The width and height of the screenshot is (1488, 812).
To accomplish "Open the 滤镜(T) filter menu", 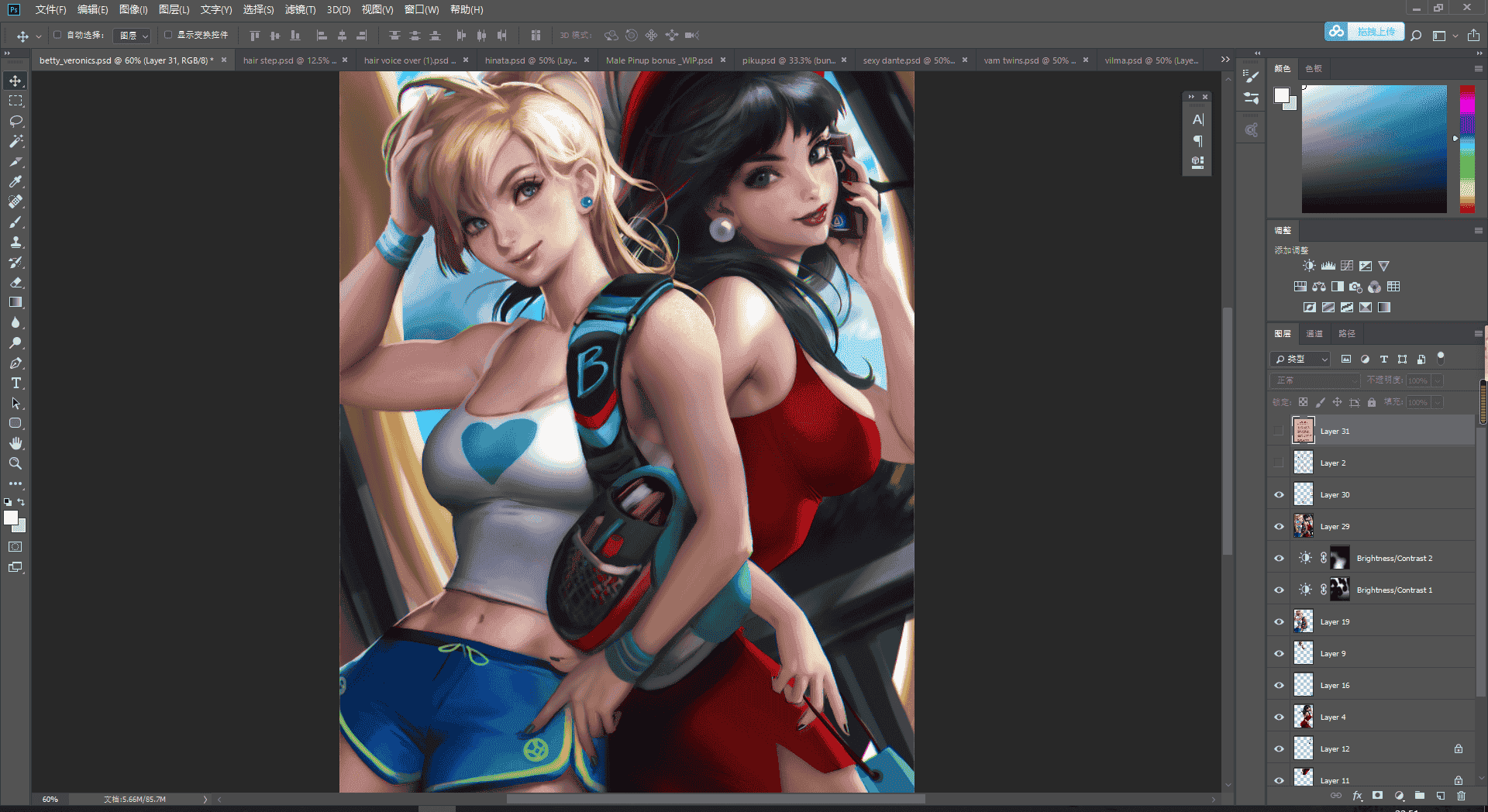I will [x=300, y=9].
